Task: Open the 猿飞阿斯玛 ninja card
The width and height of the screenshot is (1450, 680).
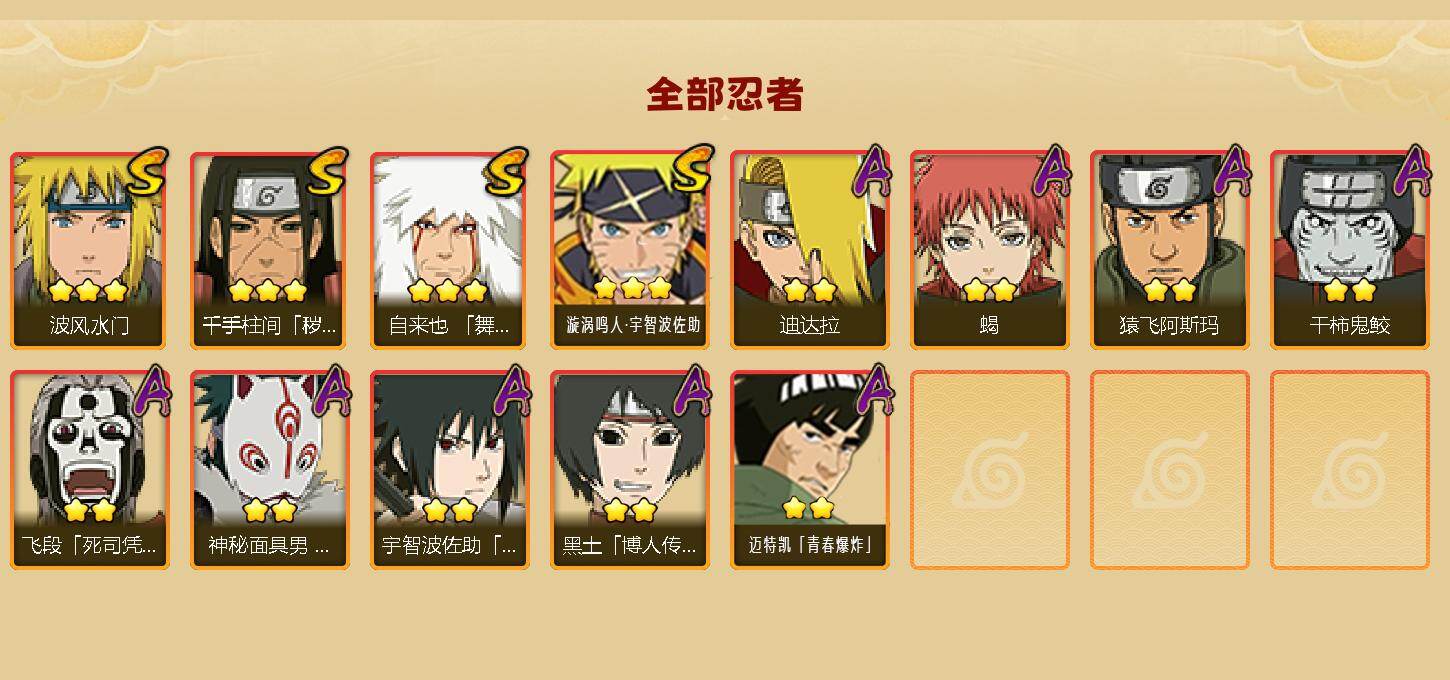Action: point(1169,250)
